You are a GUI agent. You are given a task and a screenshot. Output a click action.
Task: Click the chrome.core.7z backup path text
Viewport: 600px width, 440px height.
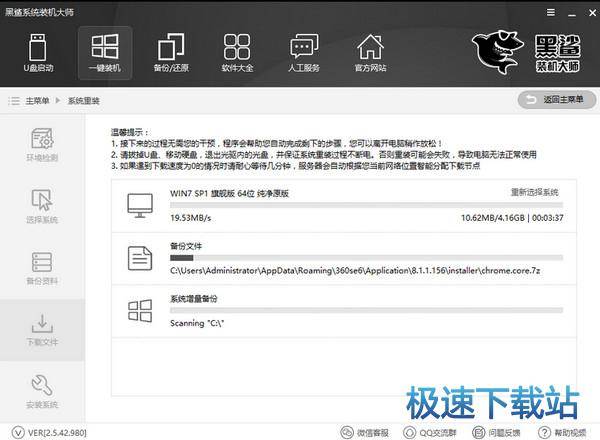click(x=355, y=271)
